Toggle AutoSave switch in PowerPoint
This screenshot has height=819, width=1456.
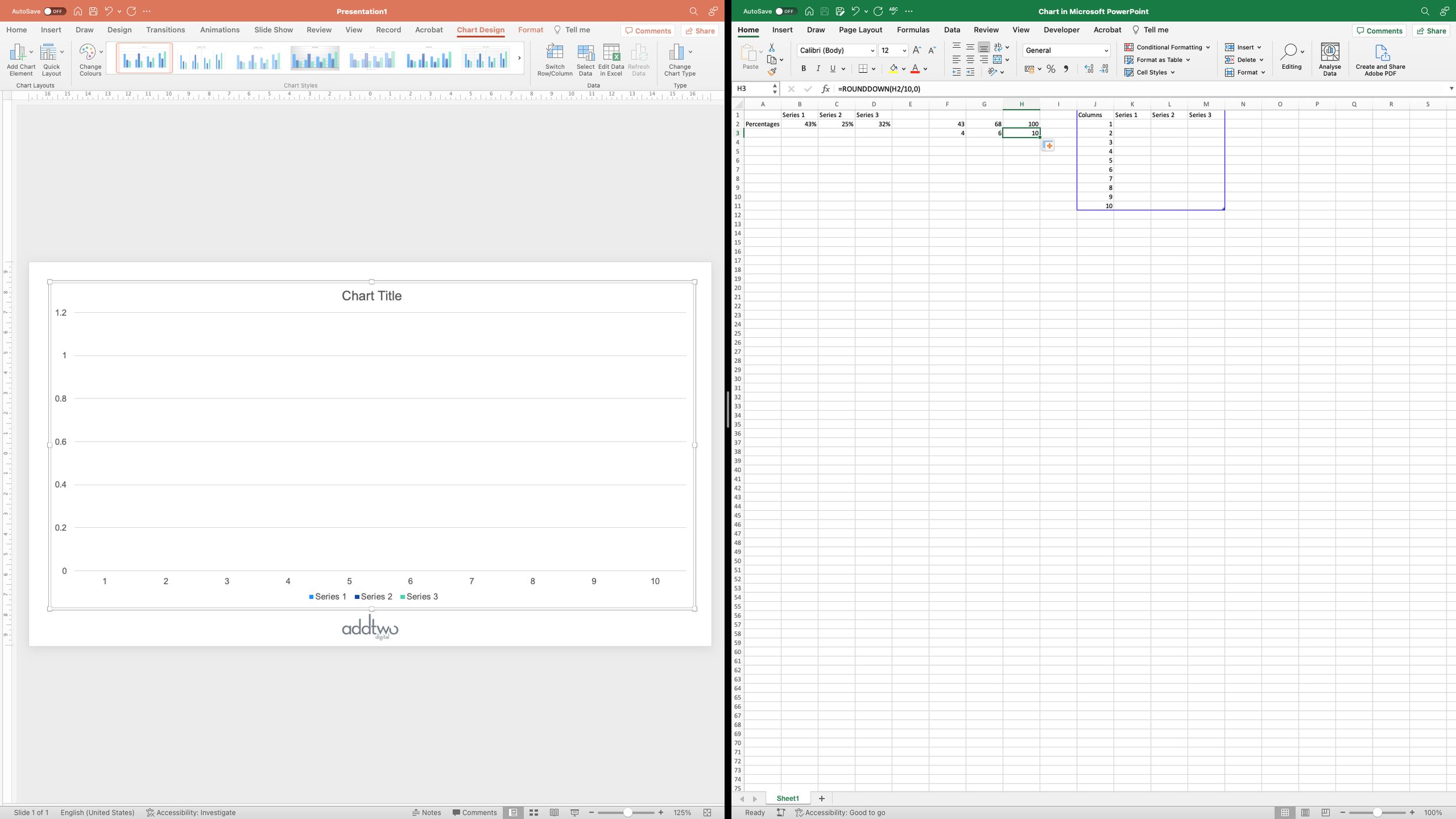click(54, 11)
